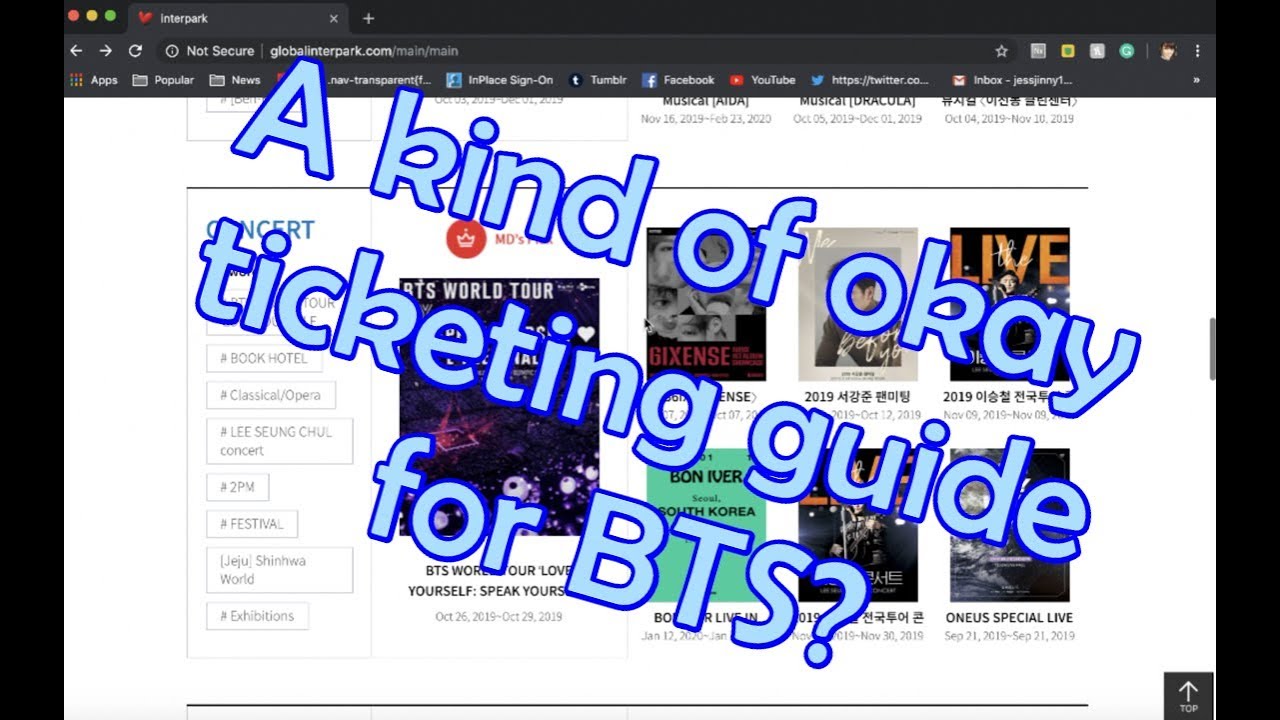The height and width of the screenshot is (720, 1280).
Task: Open the Twitter bookmark
Action: coord(869,80)
